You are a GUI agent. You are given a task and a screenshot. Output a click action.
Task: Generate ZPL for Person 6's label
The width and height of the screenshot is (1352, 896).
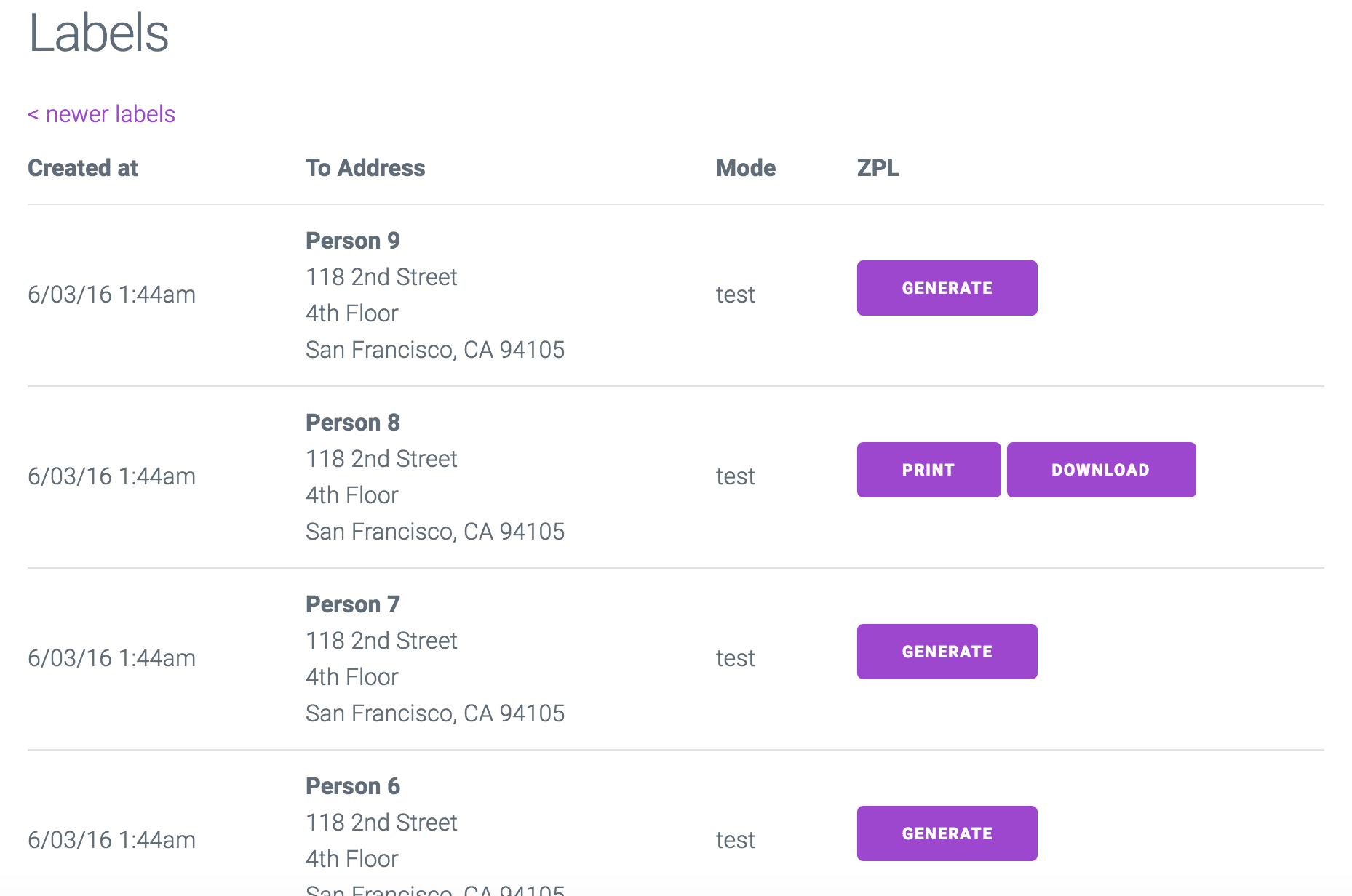947,833
